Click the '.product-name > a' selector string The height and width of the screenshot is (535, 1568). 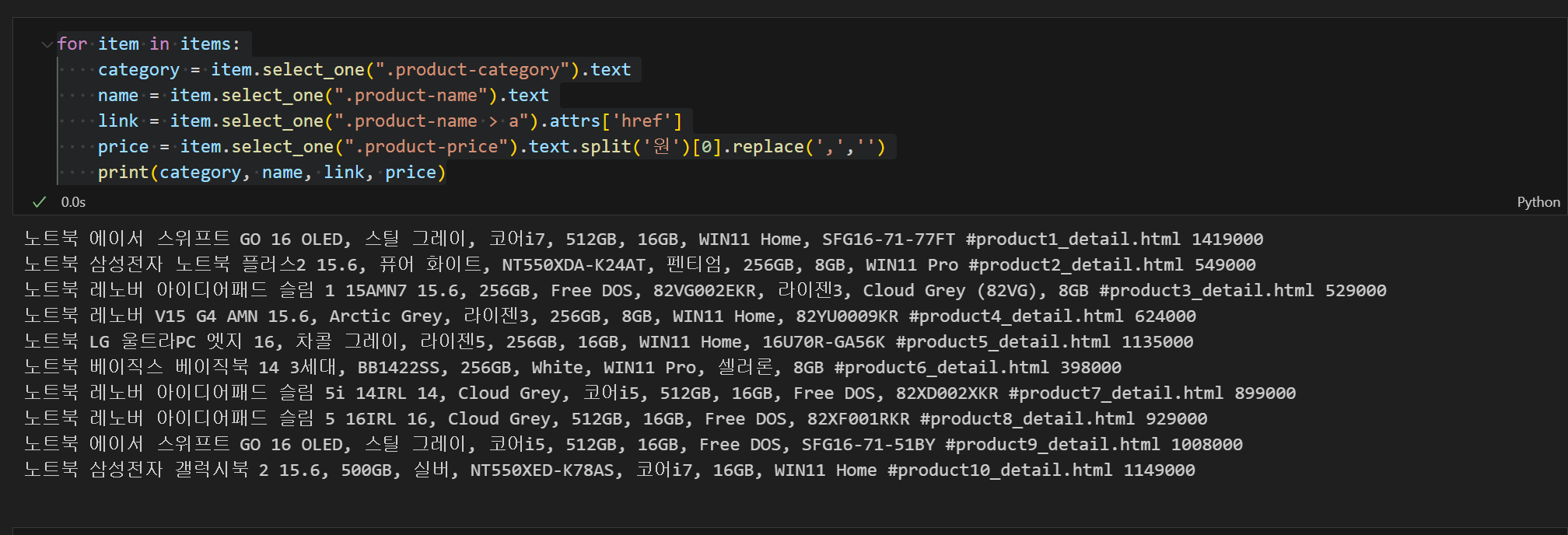click(x=431, y=121)
